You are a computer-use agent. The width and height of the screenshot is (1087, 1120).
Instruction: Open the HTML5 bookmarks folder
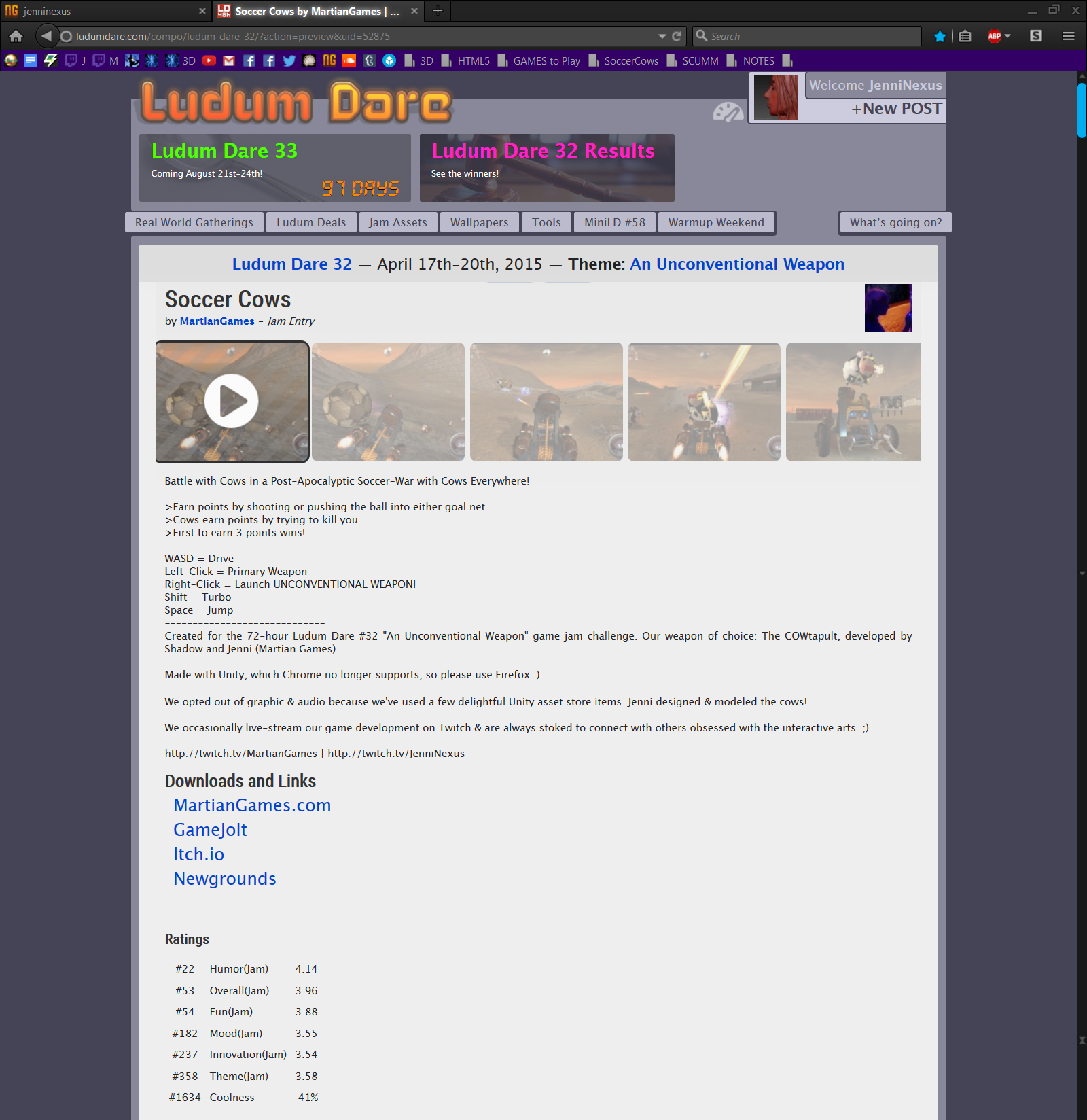[465, 60]
